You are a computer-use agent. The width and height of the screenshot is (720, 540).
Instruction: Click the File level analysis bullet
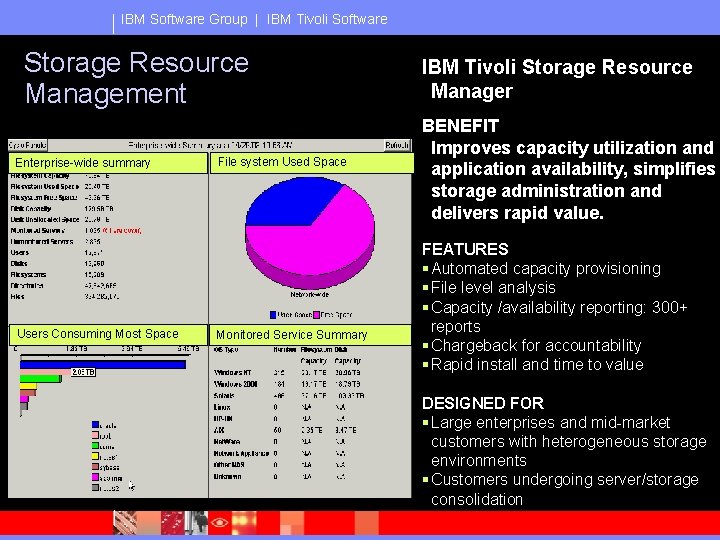pyautogui.click(x=489, y=288)
